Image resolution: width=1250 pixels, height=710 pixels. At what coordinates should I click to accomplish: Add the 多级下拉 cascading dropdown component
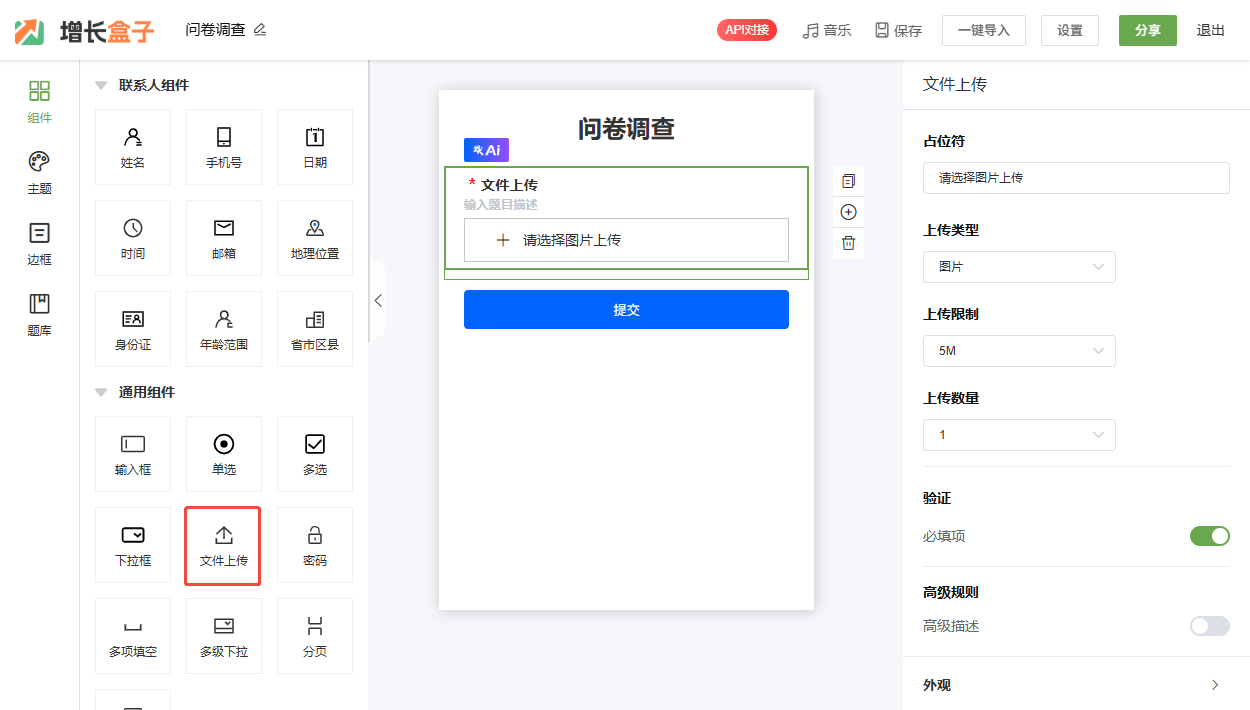(x=224, y=636)
